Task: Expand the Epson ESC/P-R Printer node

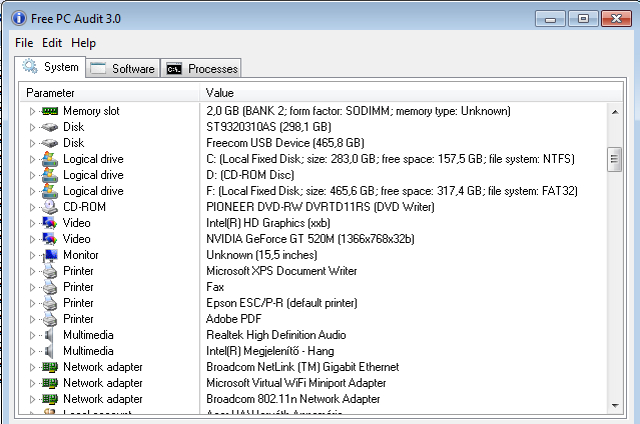Action: click(32, 303)
